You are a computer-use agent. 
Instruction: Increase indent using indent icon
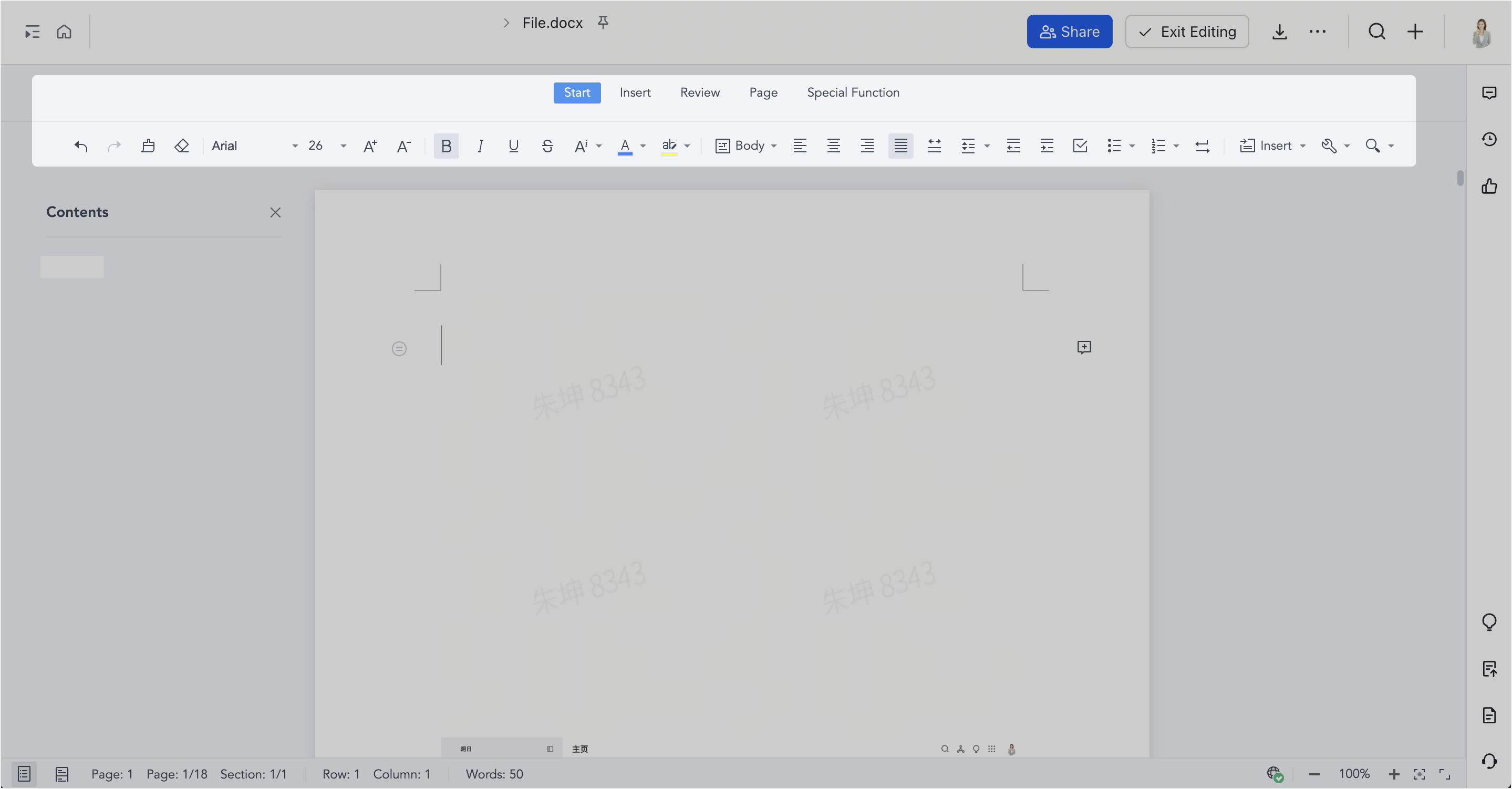1047,146
